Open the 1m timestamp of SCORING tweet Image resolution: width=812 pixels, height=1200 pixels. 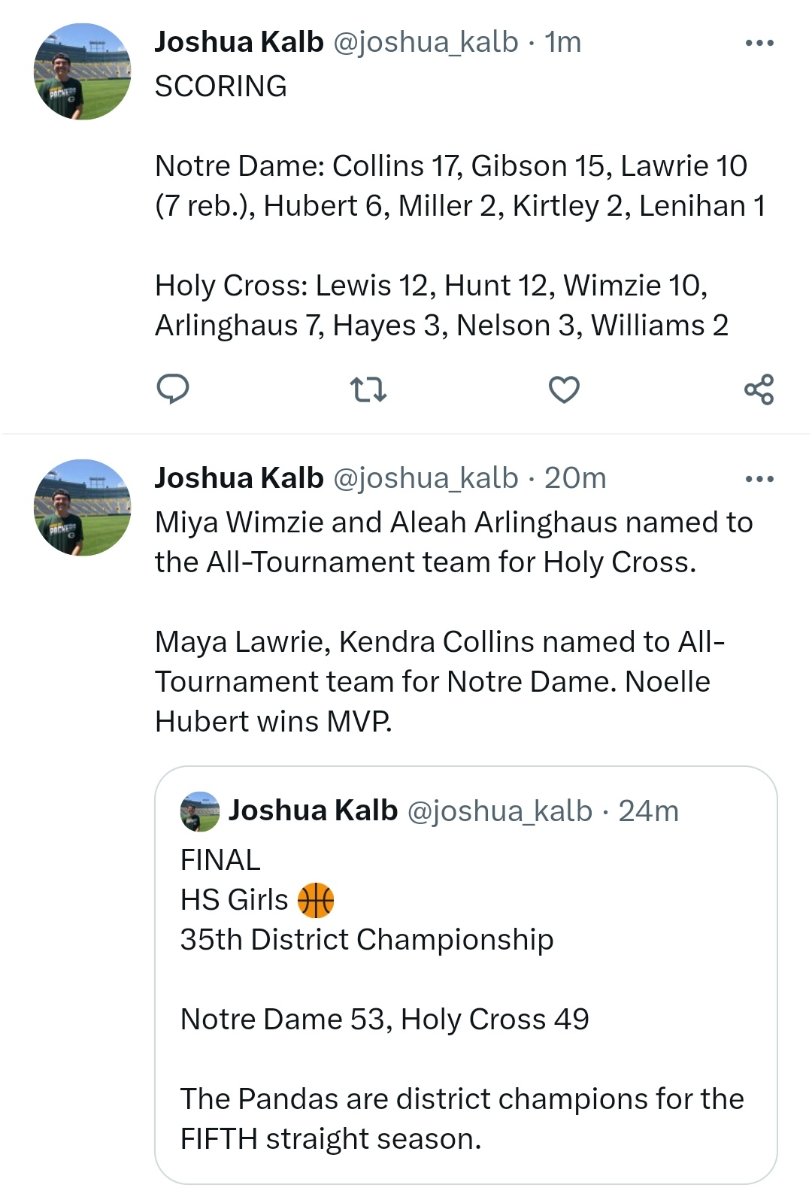click(x=563, y=42)
